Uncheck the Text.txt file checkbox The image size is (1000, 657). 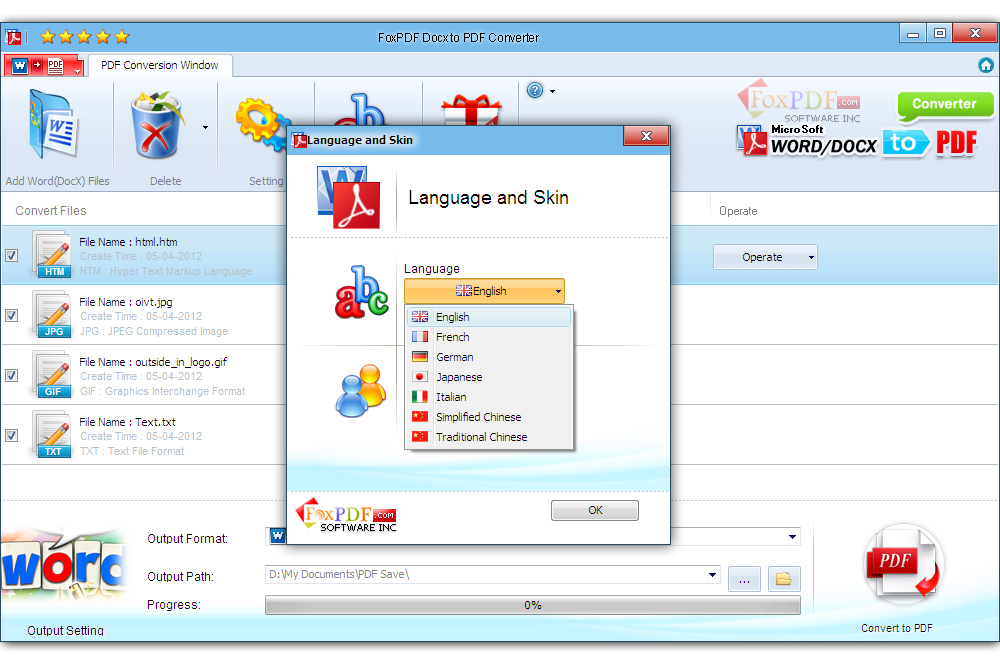11,435
